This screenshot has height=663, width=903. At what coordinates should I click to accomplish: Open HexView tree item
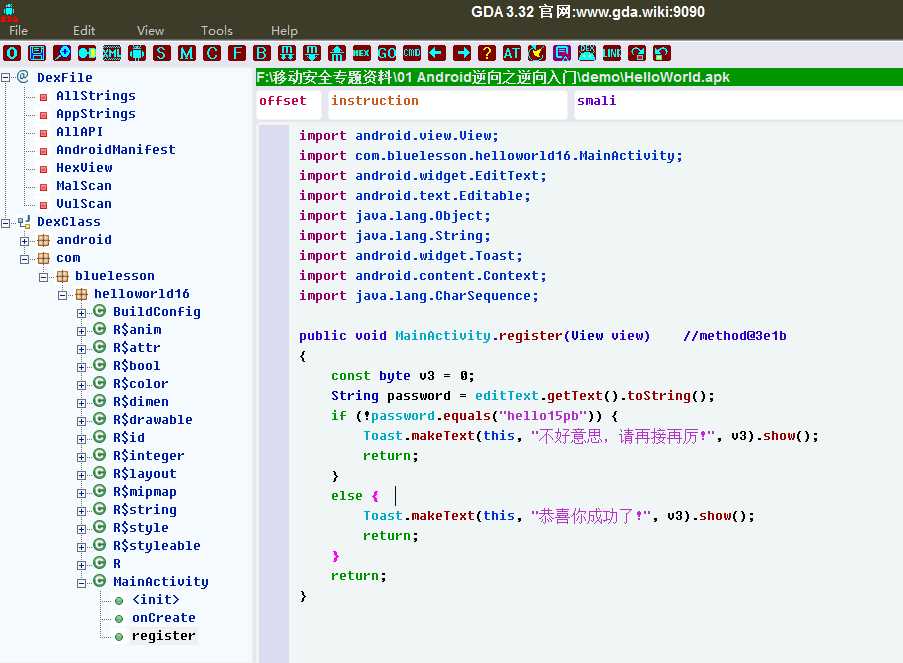(x=84, y=168)
